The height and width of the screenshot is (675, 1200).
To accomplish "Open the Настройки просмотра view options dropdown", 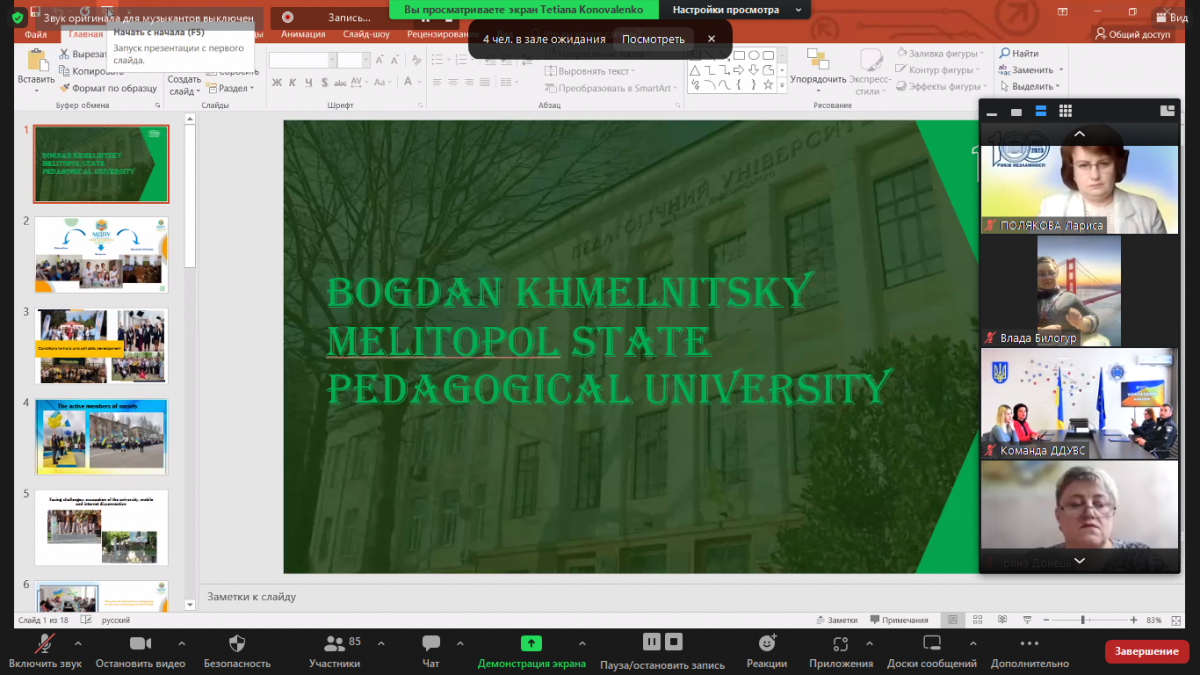I will [x=738, y=9].
